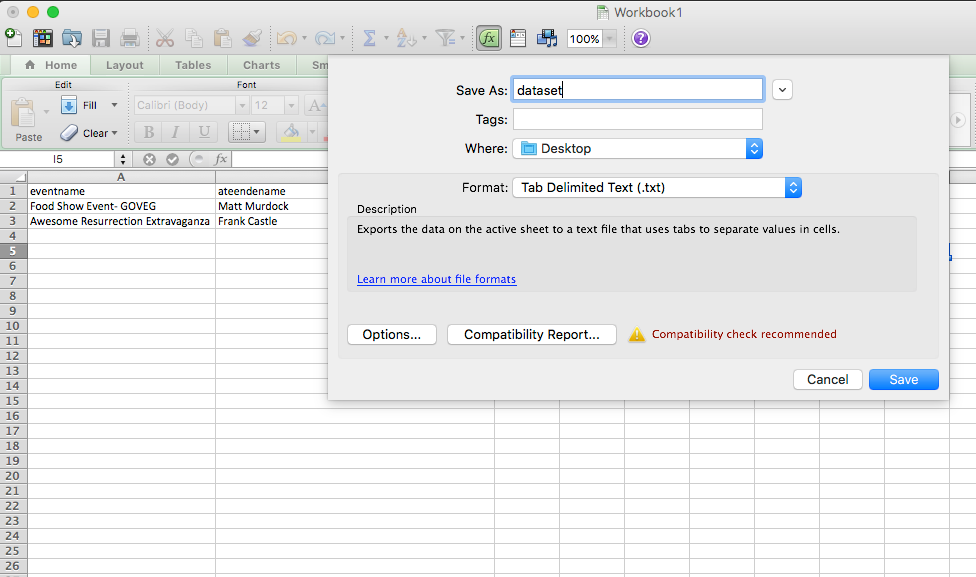The width and height of the screenshot is (976, 577).
Task: Open the font size 12 dropdown
Action: [291, 105]
